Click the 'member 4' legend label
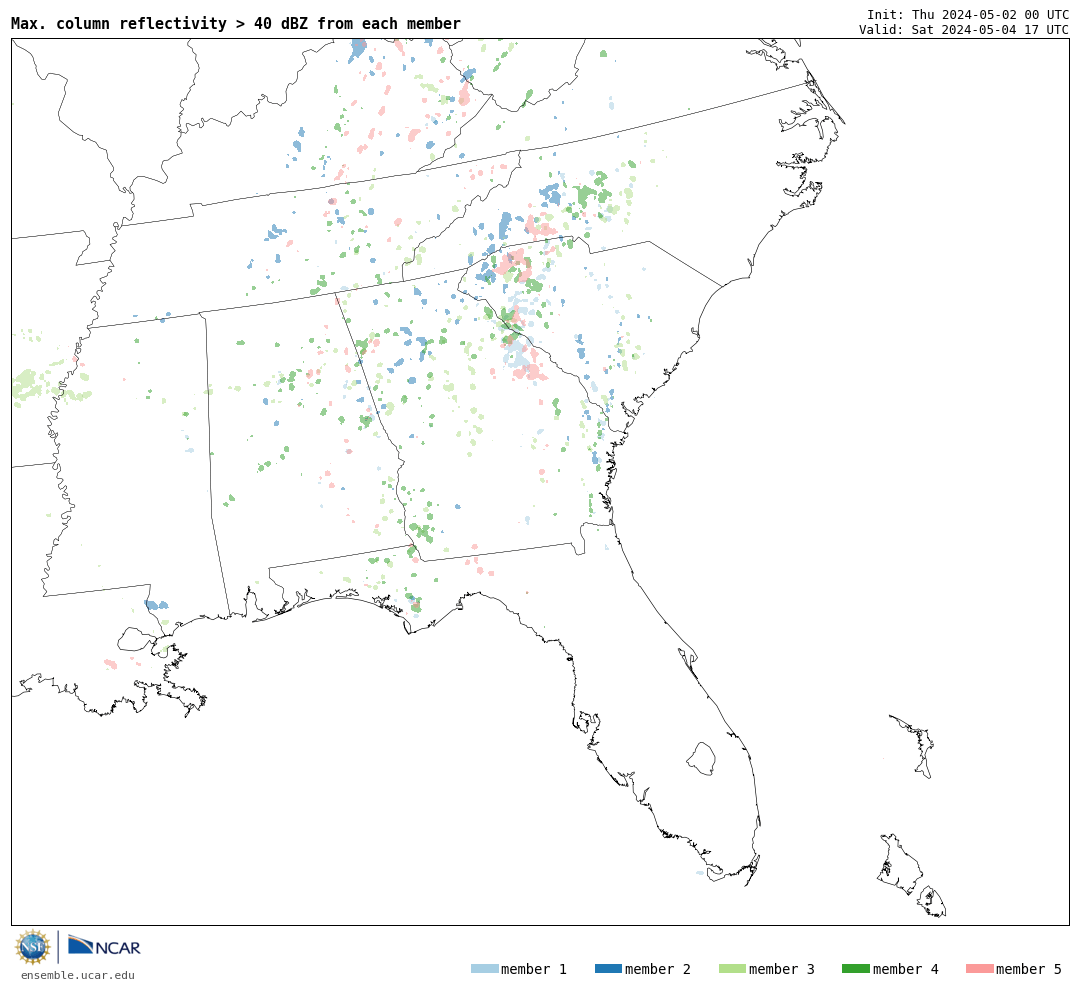 [x=906, y=969]
